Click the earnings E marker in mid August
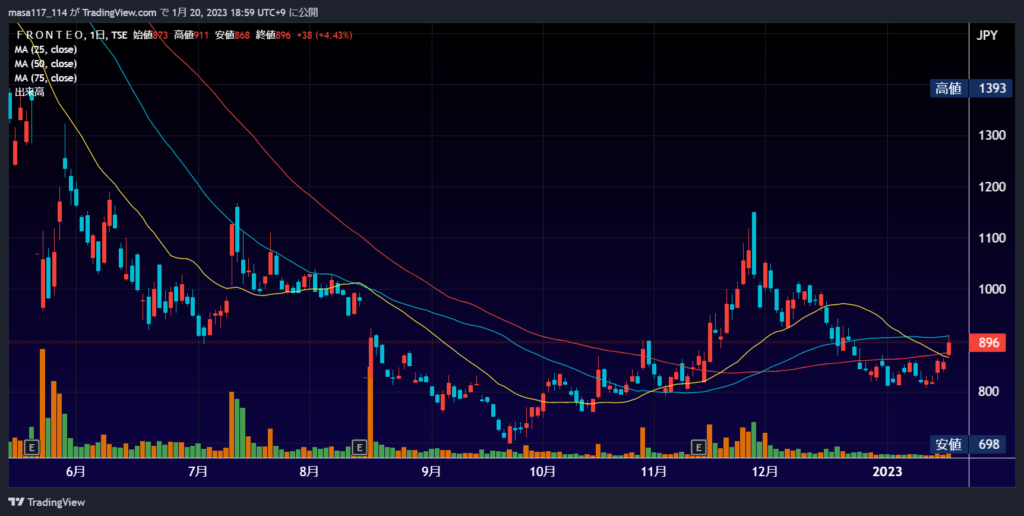The width and height of the screenshot is (1024, 516). point(359,447)
